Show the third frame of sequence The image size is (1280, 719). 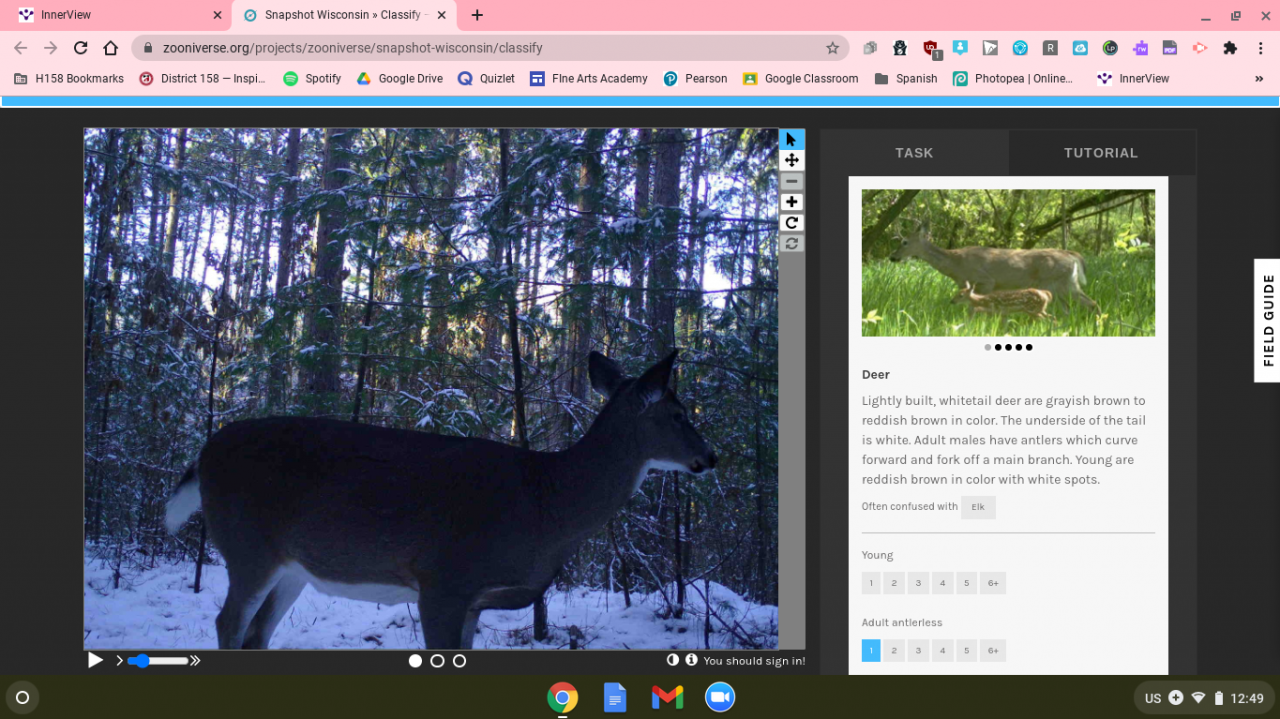[459, 661]
